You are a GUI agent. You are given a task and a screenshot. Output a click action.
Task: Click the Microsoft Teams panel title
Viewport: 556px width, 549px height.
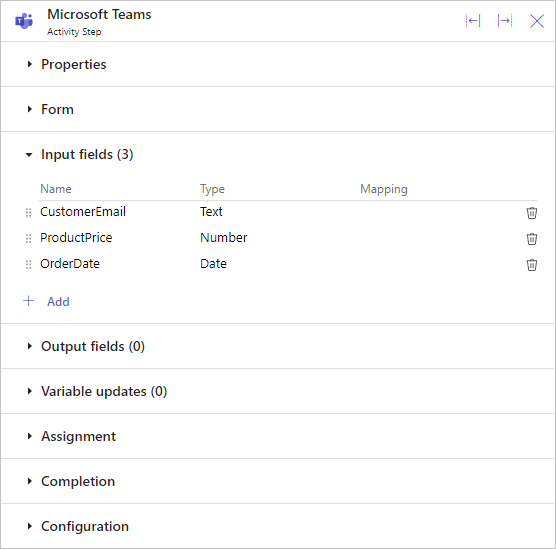click(x=99, y=15)
